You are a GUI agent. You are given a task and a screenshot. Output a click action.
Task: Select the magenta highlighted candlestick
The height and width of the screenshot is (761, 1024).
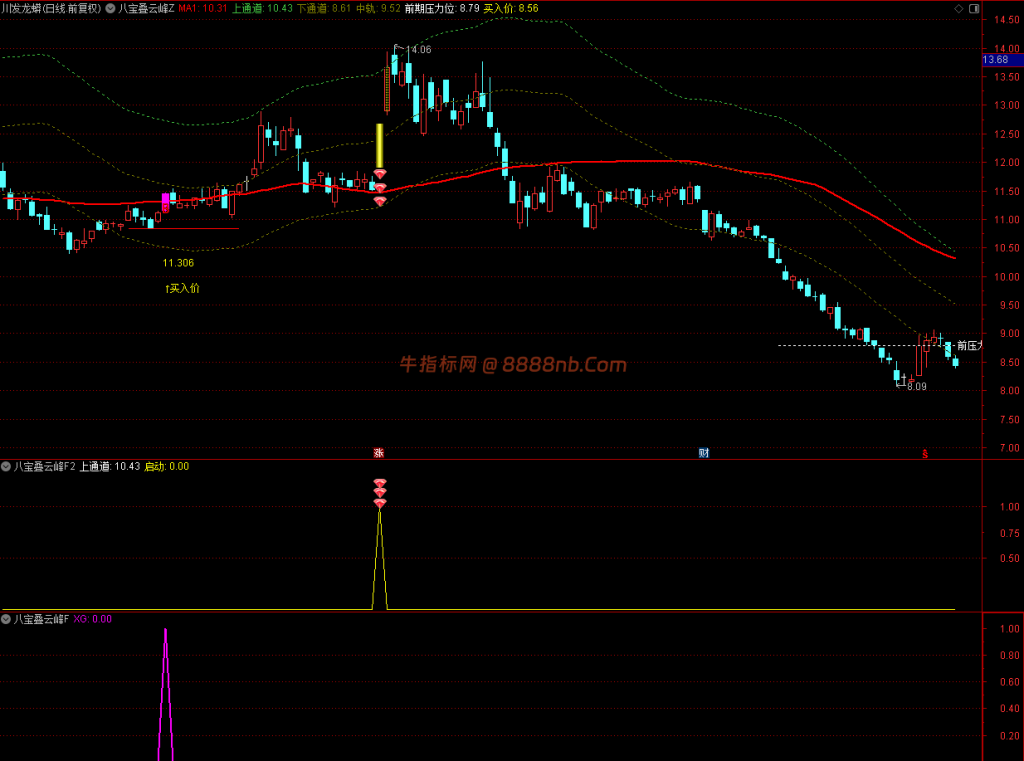coord(165,202)
